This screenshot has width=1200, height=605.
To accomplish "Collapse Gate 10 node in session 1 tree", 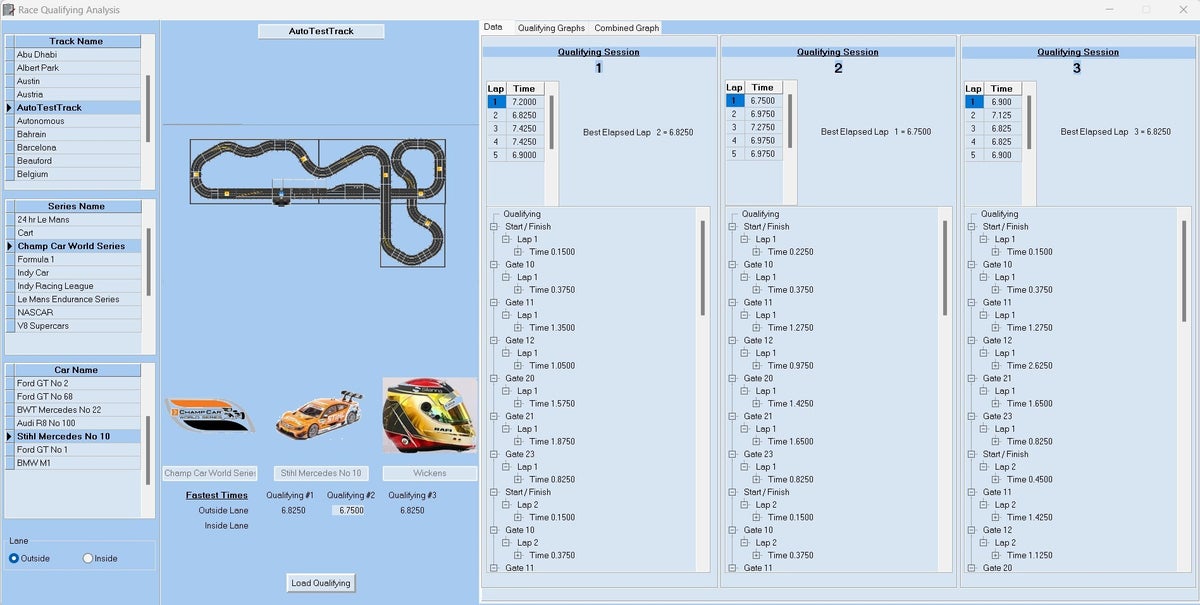I will coord(494,265).
